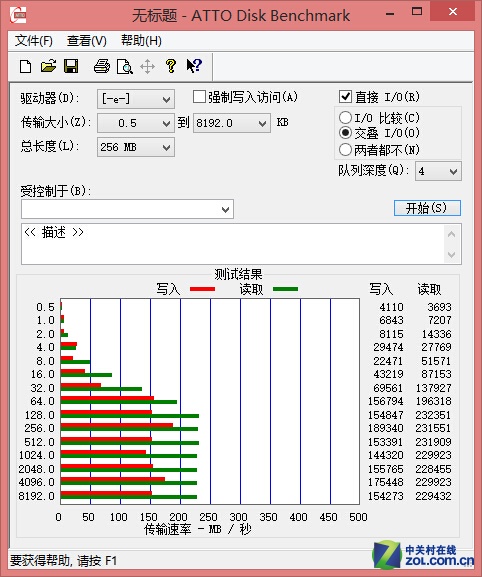The height and width of the screenshot is (577, 482).
Task: Click the red 写入 legend swatch
Action: [x=202, y=289]
